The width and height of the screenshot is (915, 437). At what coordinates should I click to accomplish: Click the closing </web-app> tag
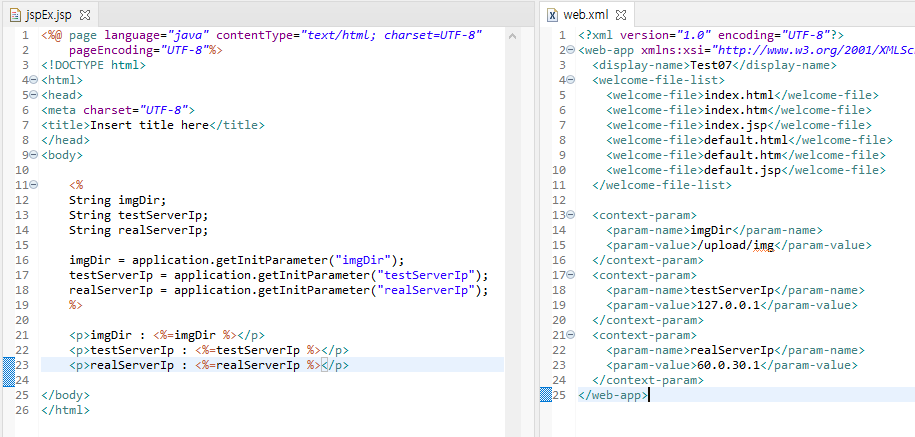613,395
